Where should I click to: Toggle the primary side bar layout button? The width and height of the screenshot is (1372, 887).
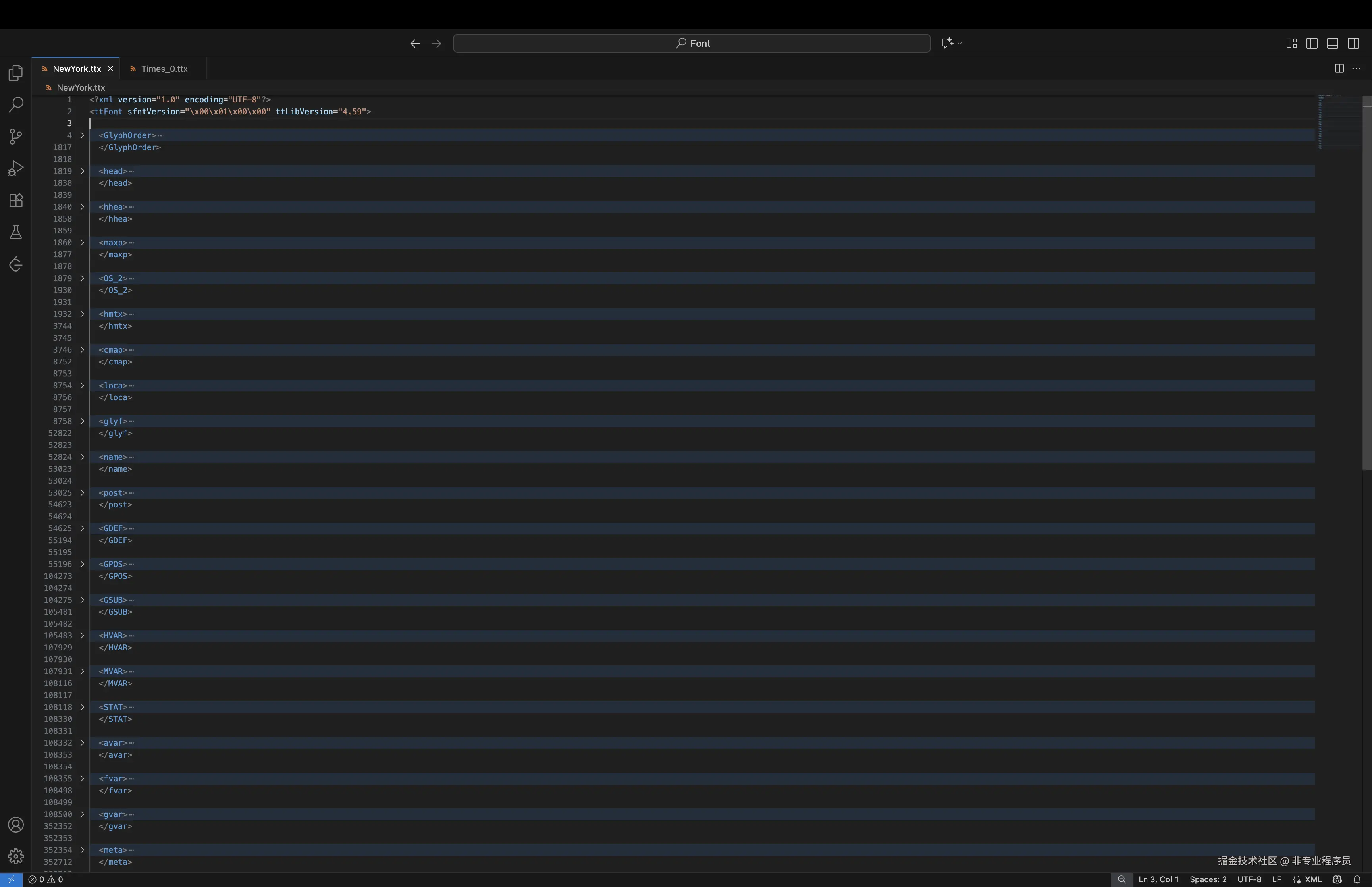click(x=1312, y=43)
